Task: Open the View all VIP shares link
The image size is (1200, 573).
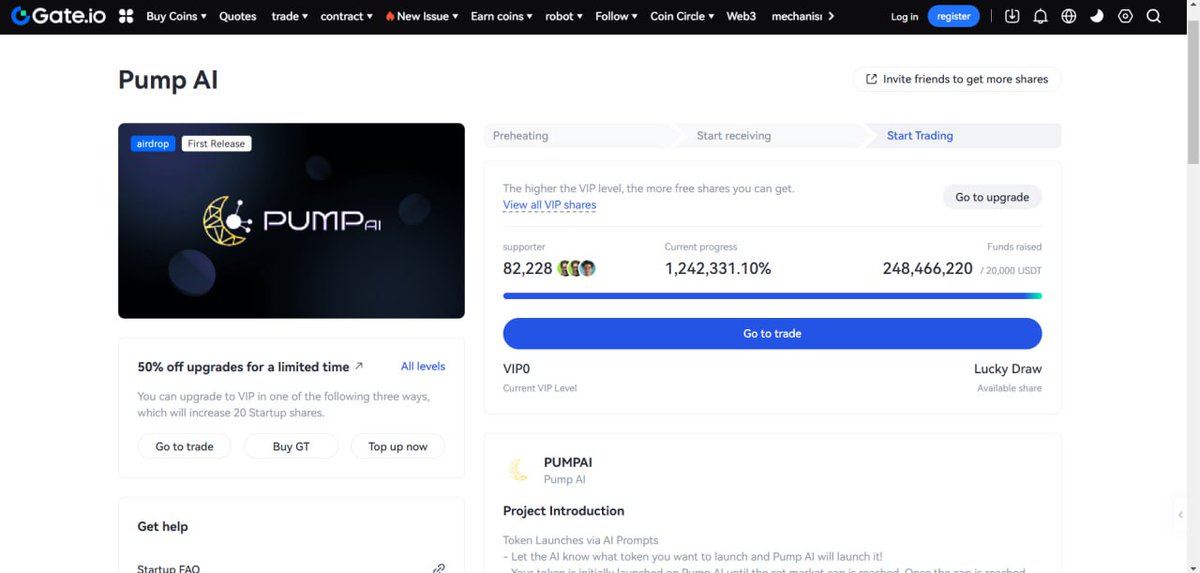Action: click(549, 205)
